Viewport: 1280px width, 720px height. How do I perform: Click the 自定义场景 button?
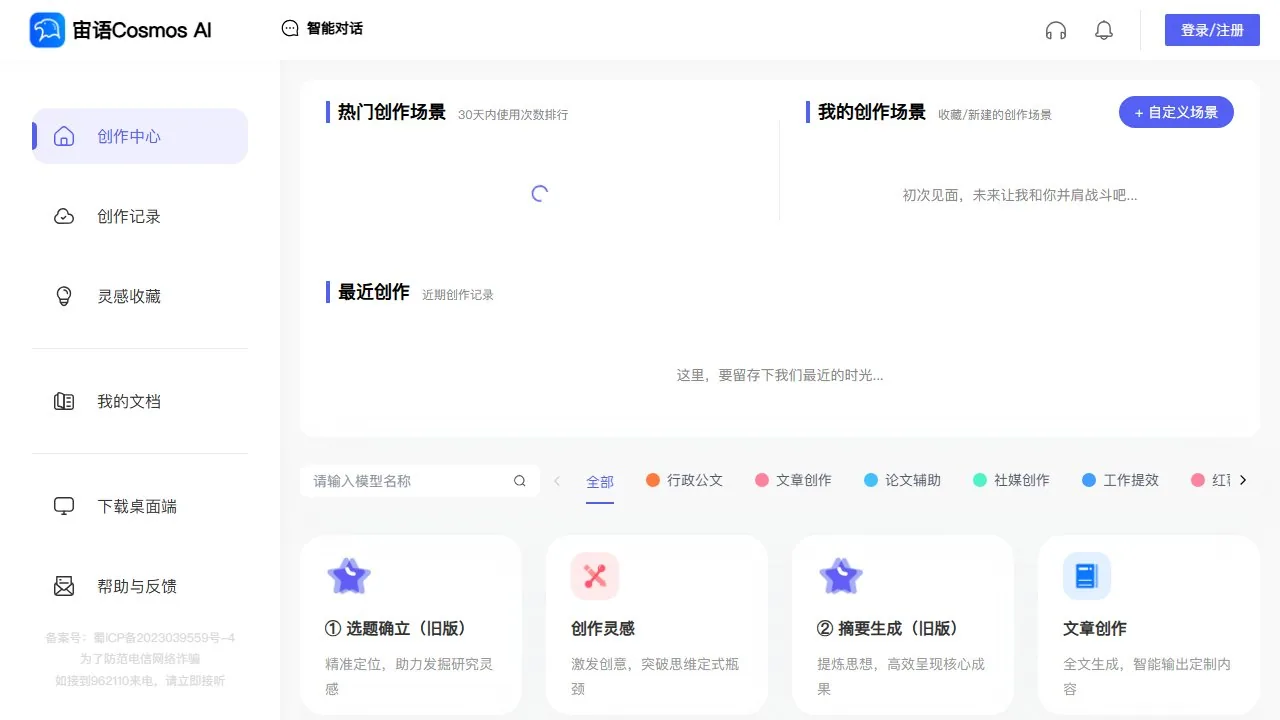[x=1176, y=112]
